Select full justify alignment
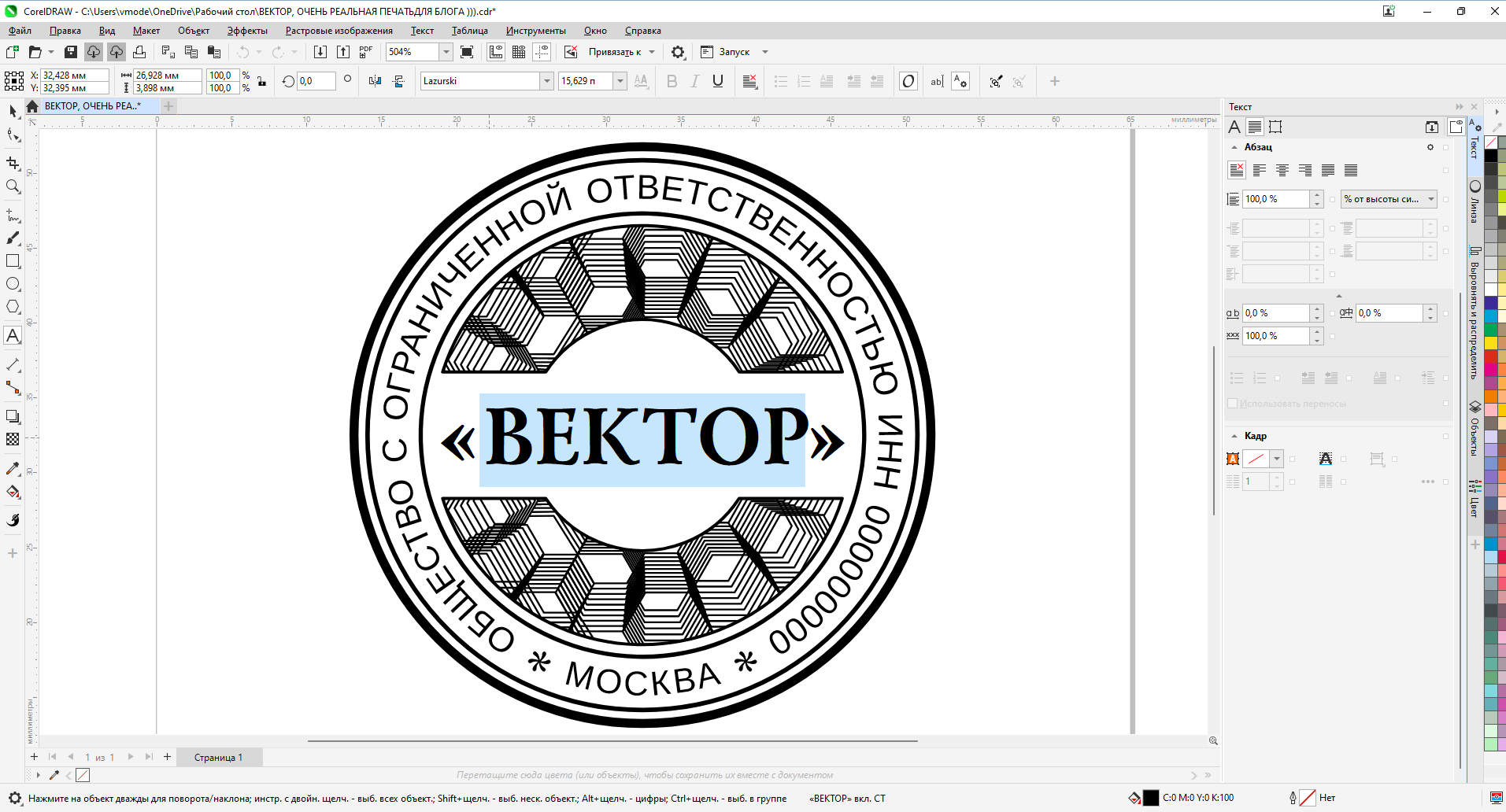The width and height of the screenshot is (1506, 812). [1328, 170]
